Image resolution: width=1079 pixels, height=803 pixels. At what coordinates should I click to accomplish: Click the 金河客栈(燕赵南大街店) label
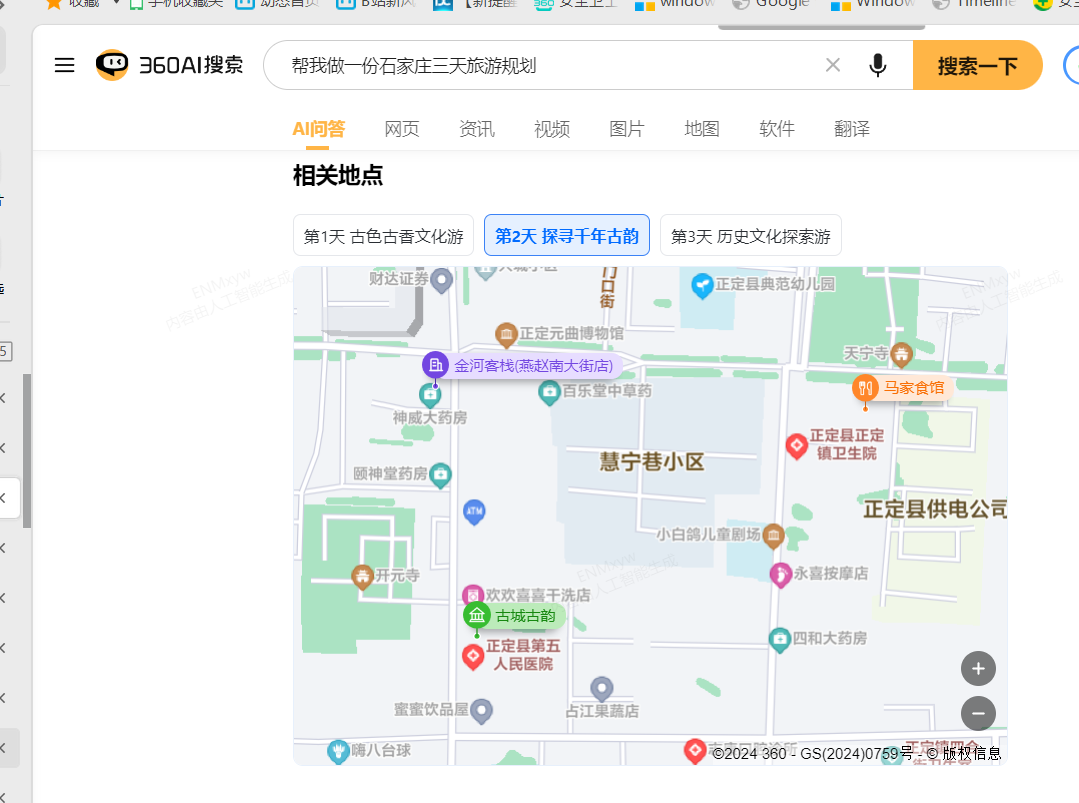tap(533, 365)
